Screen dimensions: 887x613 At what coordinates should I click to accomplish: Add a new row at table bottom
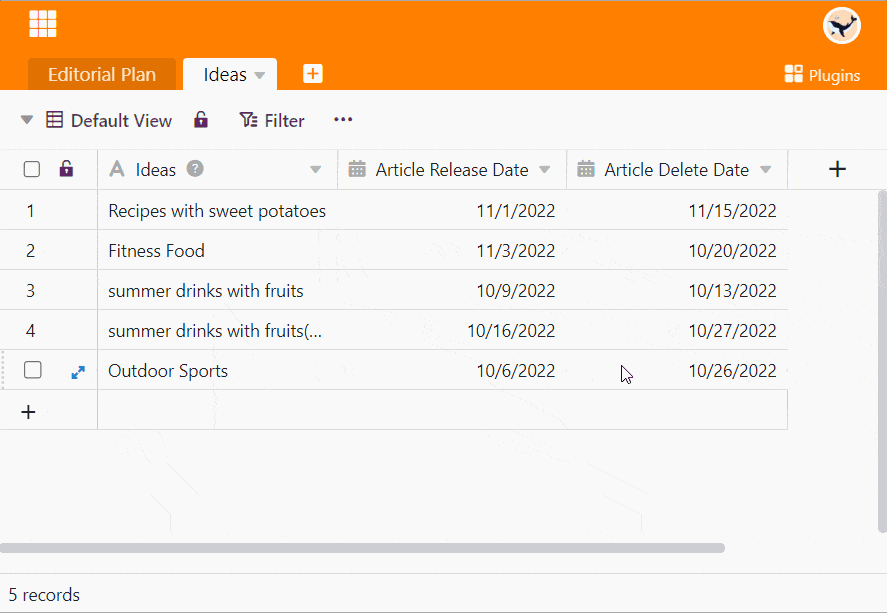(x=29, y=411)
